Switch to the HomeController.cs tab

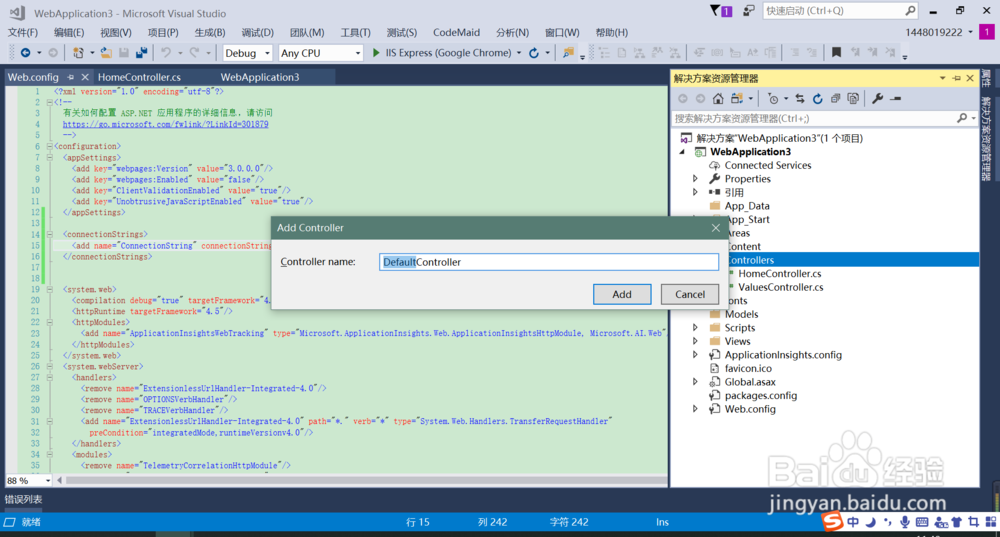point(139,77)
